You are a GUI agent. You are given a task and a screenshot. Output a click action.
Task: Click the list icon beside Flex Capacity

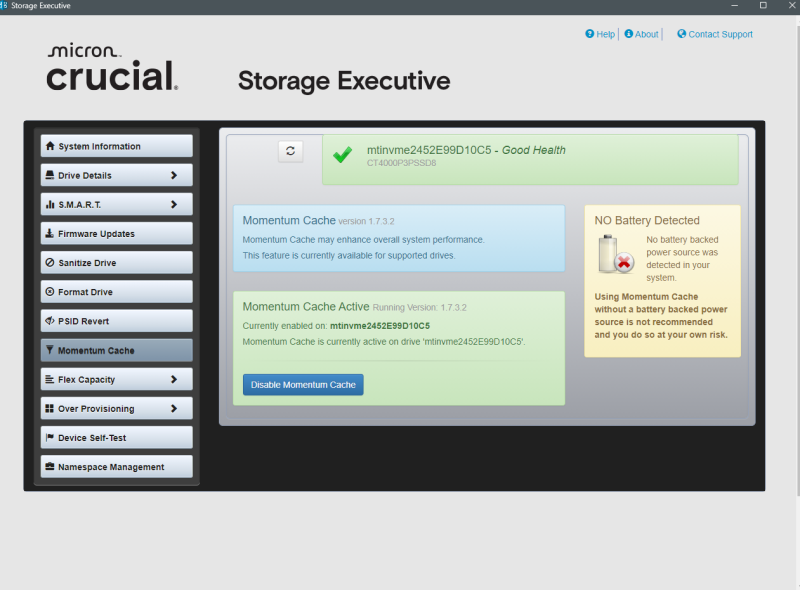click(49, 379)
